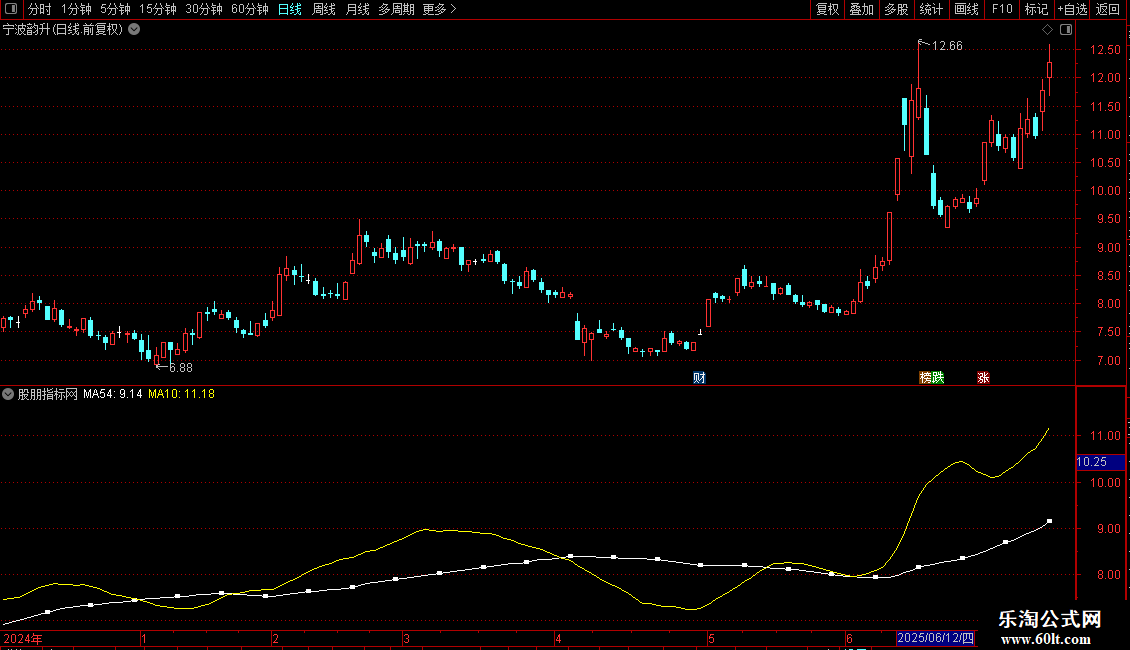Open F10 company information
The image size is (1130, 650).
pos(1002,9)
